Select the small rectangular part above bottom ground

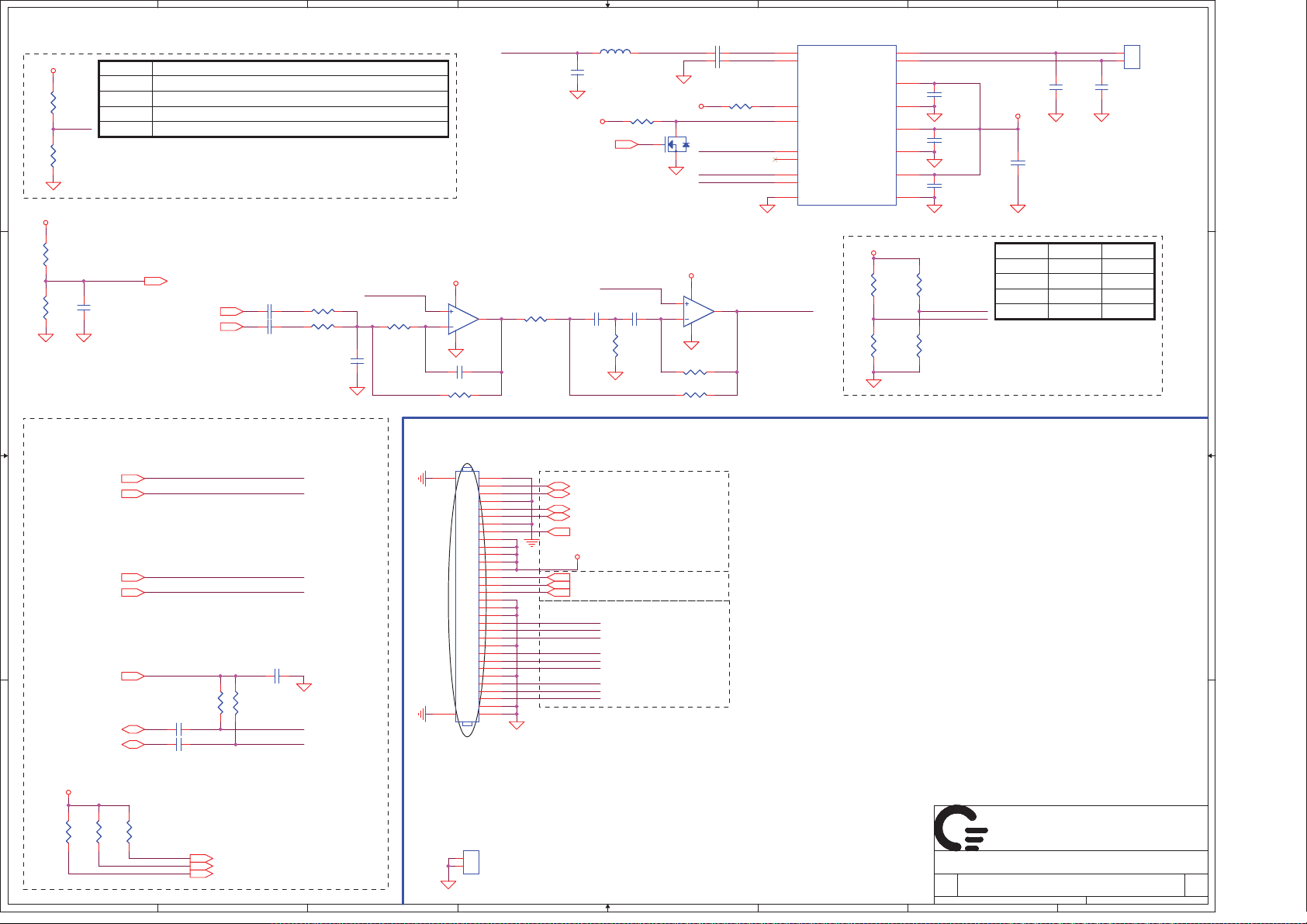click(471, 862)
